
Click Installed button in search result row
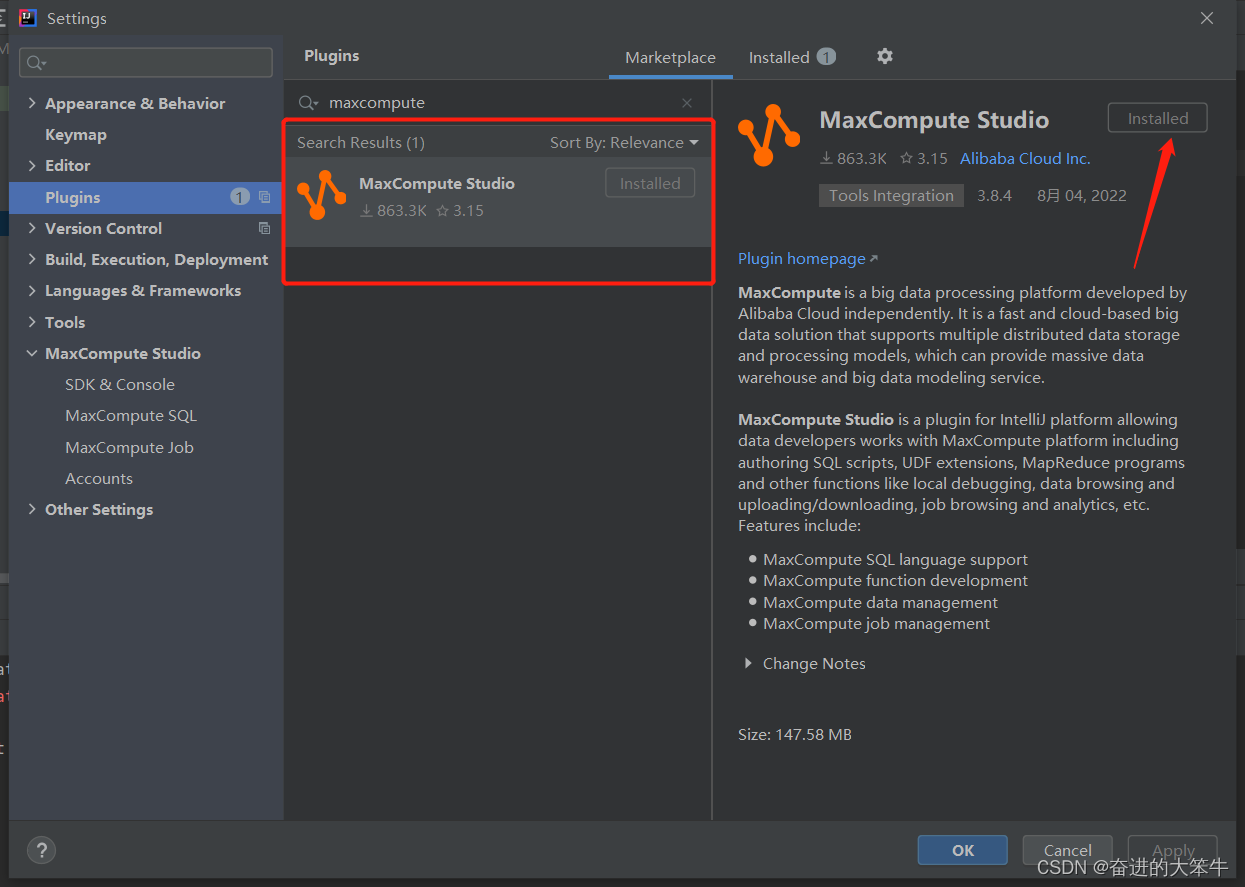[x=650, y=183]
